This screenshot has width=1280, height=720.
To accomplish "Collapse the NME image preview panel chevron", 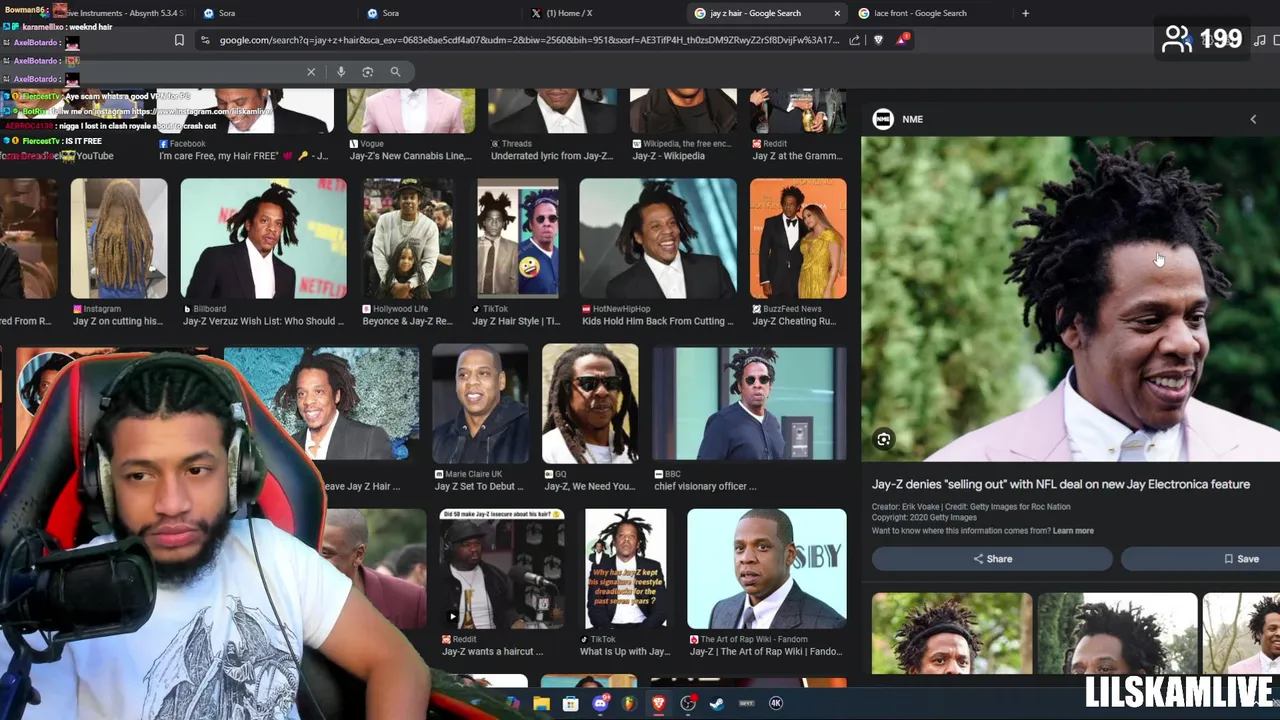I will point(1253,119).
